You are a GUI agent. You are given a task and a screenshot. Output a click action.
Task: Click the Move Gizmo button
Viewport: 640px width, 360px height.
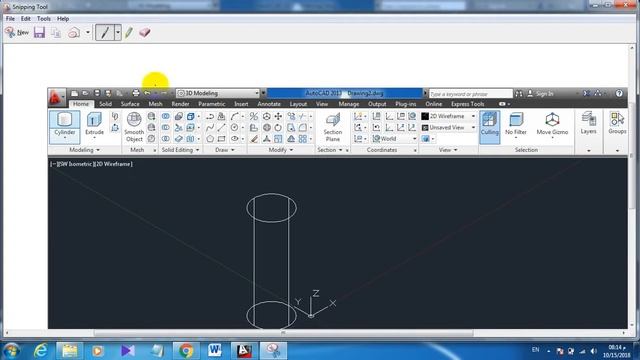pos(552,124)
